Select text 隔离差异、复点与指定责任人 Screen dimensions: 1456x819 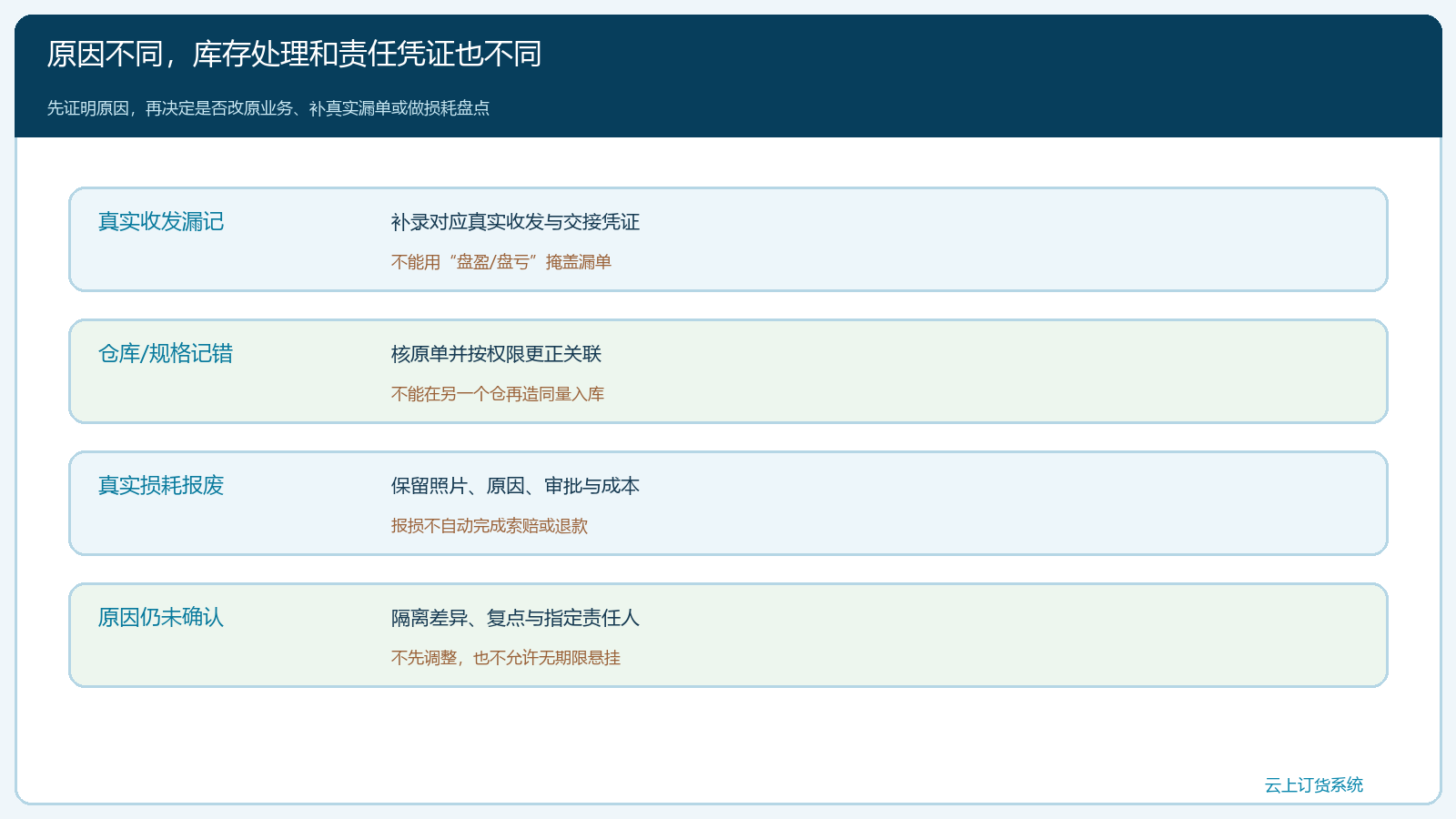pyautogui.click(x=515, y=618)
